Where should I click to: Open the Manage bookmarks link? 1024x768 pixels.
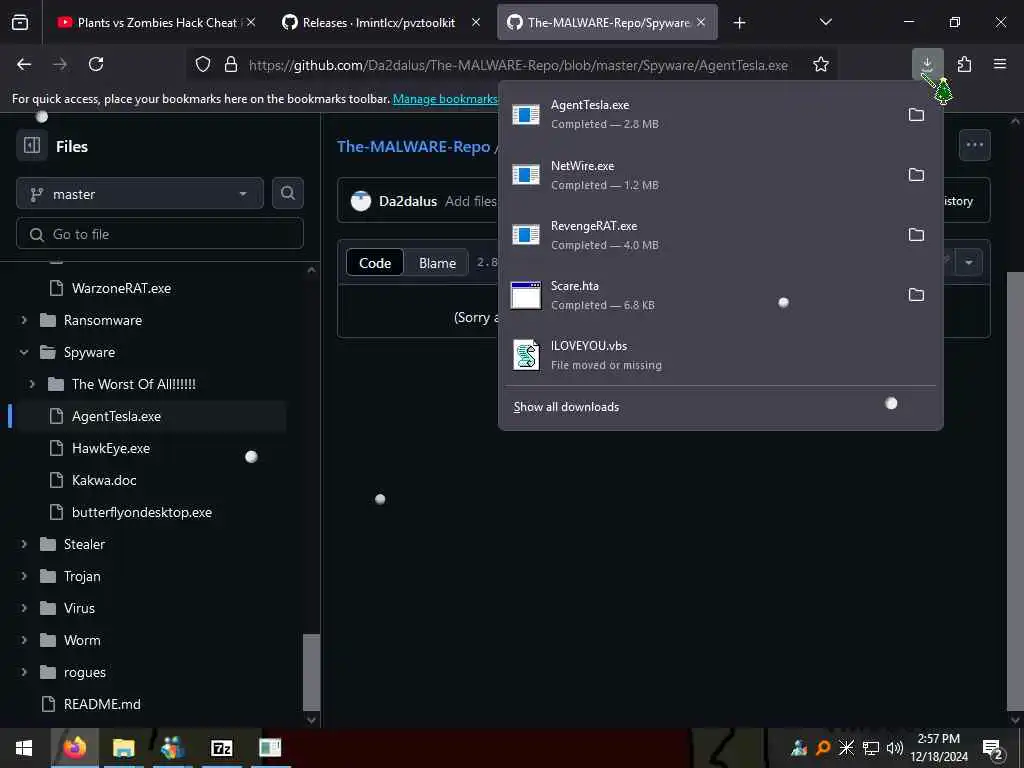coord(445,99)
